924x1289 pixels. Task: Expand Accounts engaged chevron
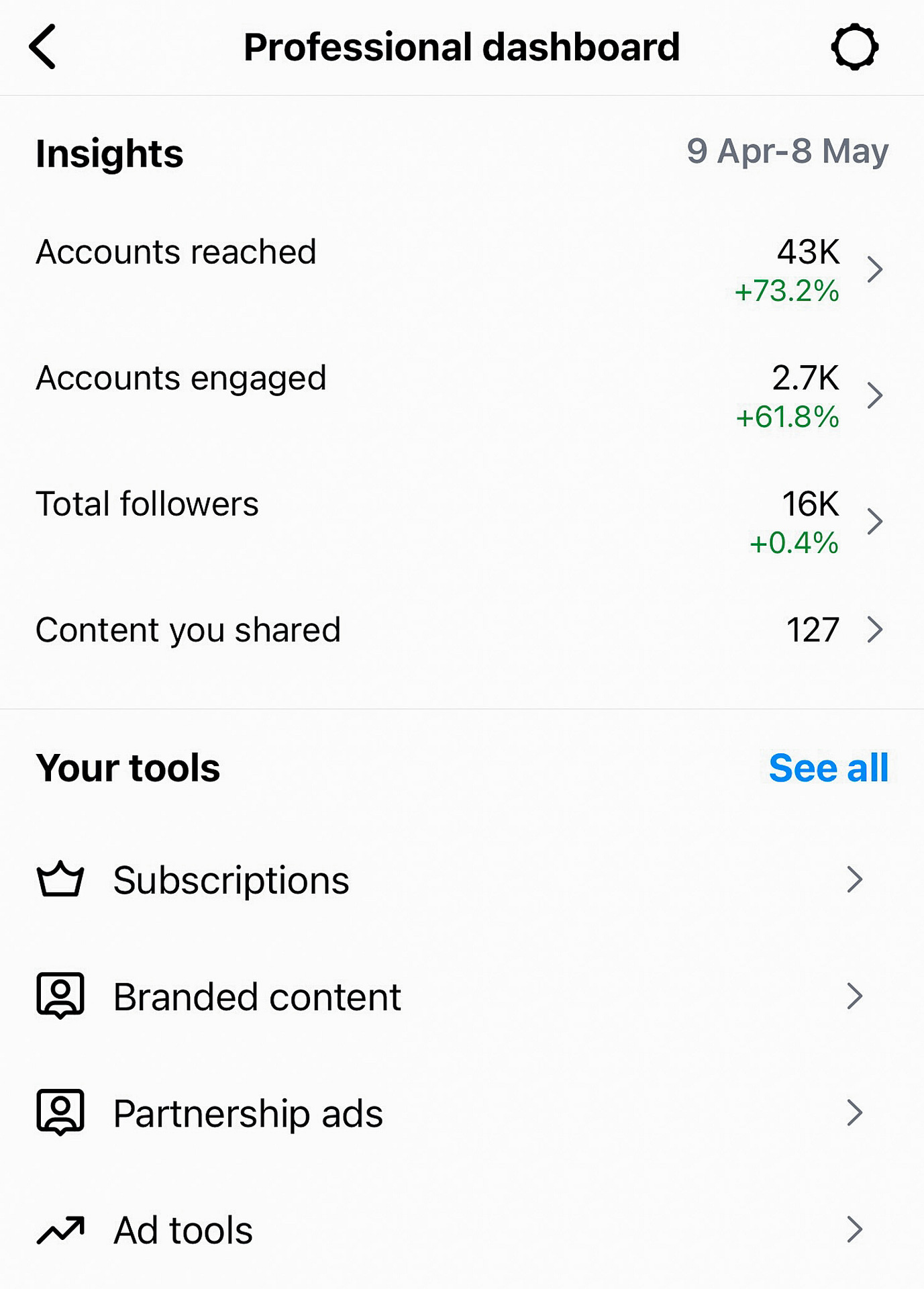point(874,395)
